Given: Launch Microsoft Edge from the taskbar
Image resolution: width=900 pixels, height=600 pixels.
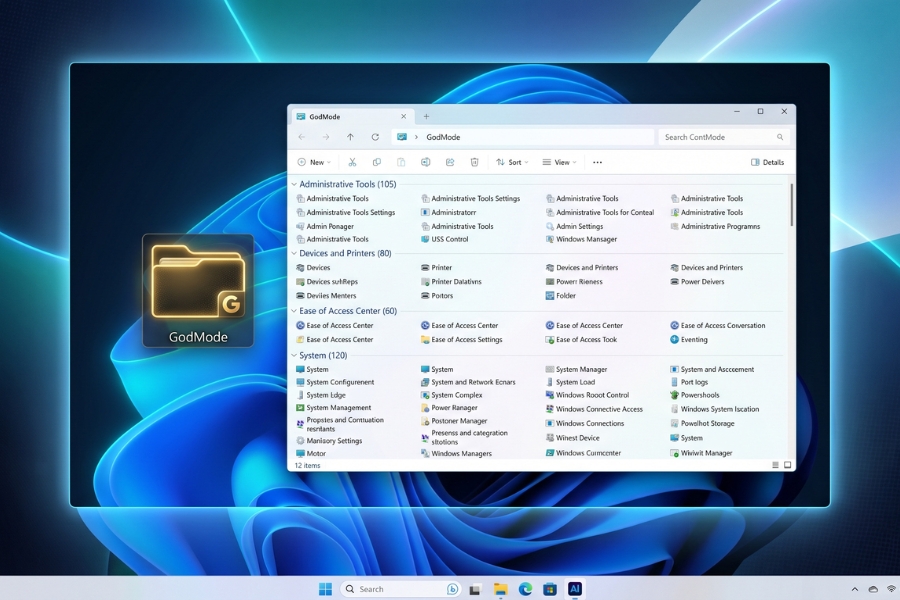Looking at the screenshot, I should coord(525,589).
